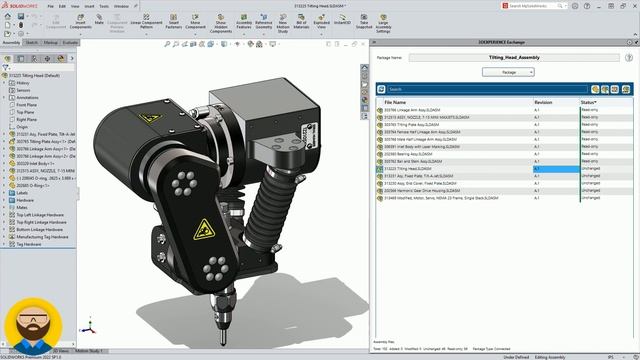Screen dimensions: 640x360
Task: Select 202360 Bearing Assy.SLDASM row
Action: pos(504,154)
